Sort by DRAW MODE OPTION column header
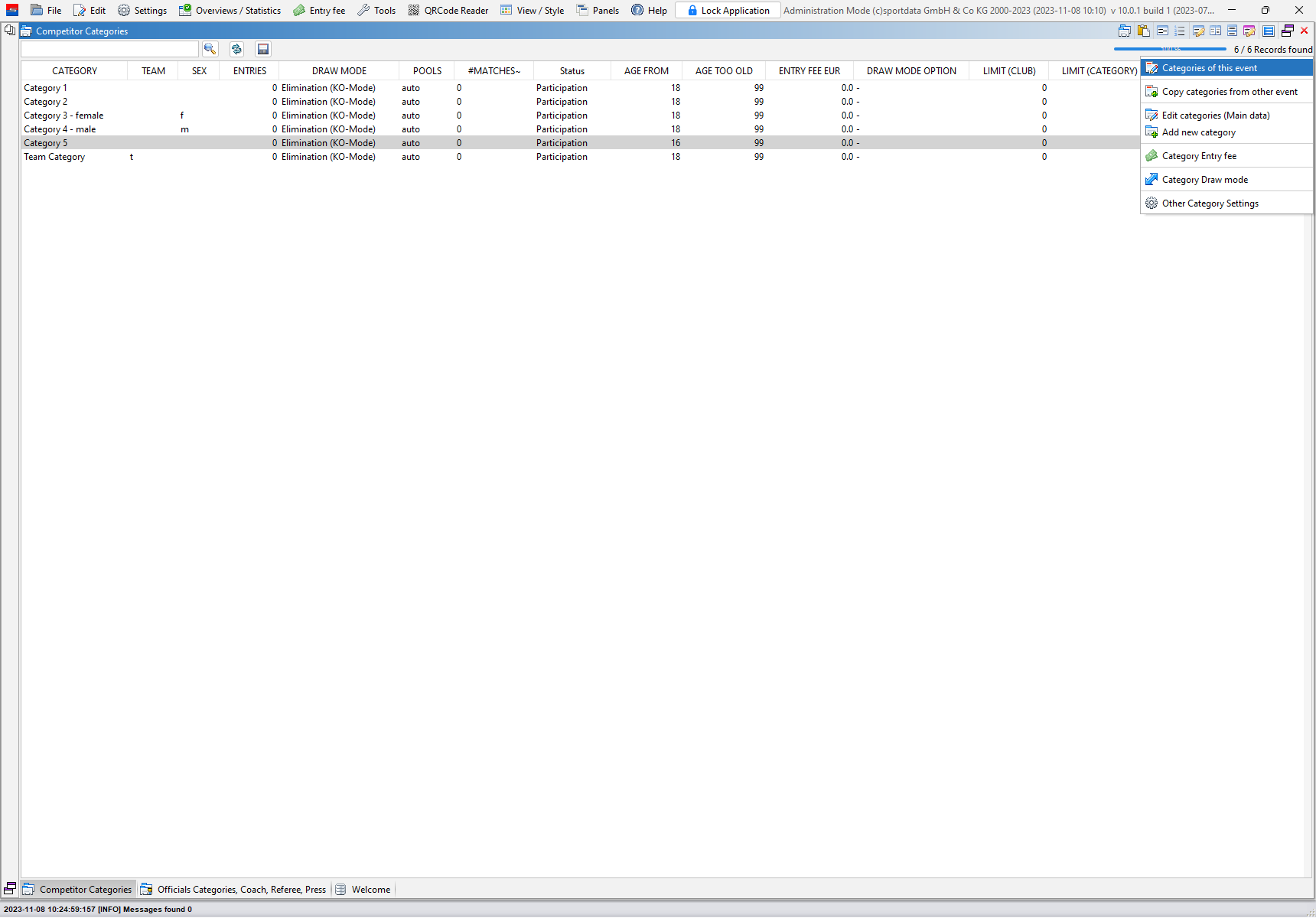The image size is (1316, 918). pos(911,71)
